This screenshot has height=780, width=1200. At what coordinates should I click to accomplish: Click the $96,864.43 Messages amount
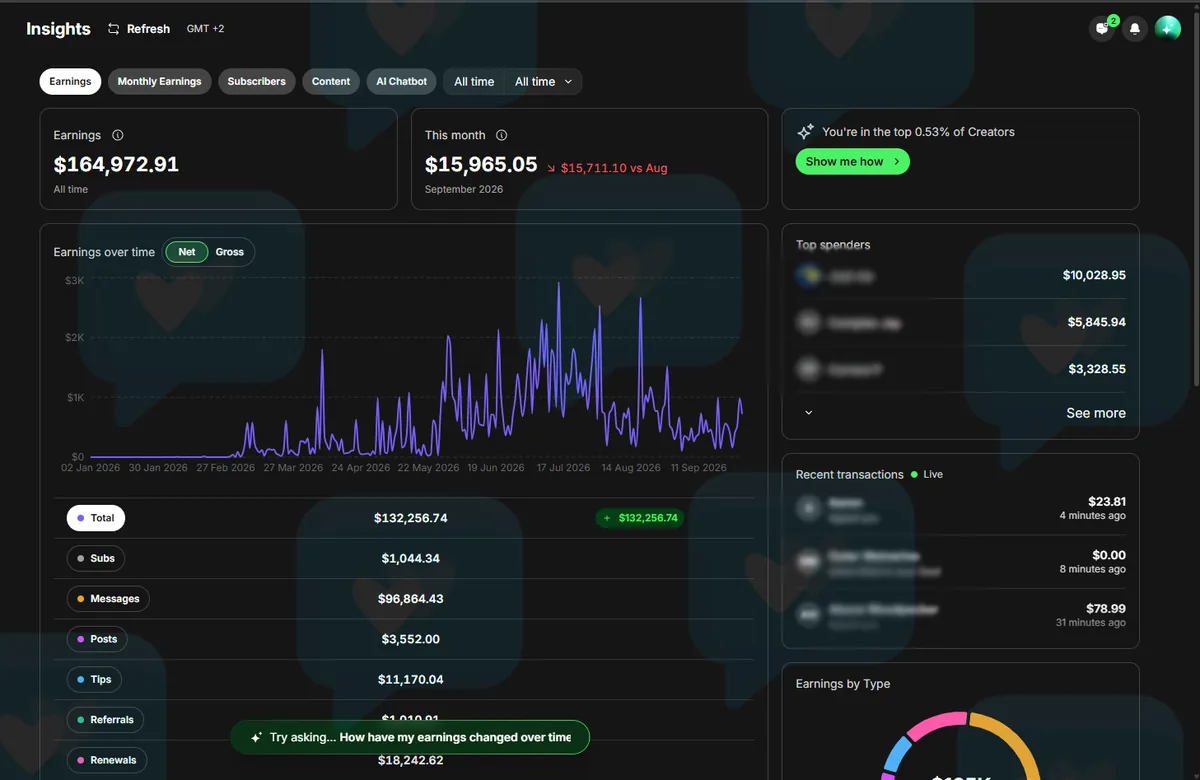[x=409, y=599]
